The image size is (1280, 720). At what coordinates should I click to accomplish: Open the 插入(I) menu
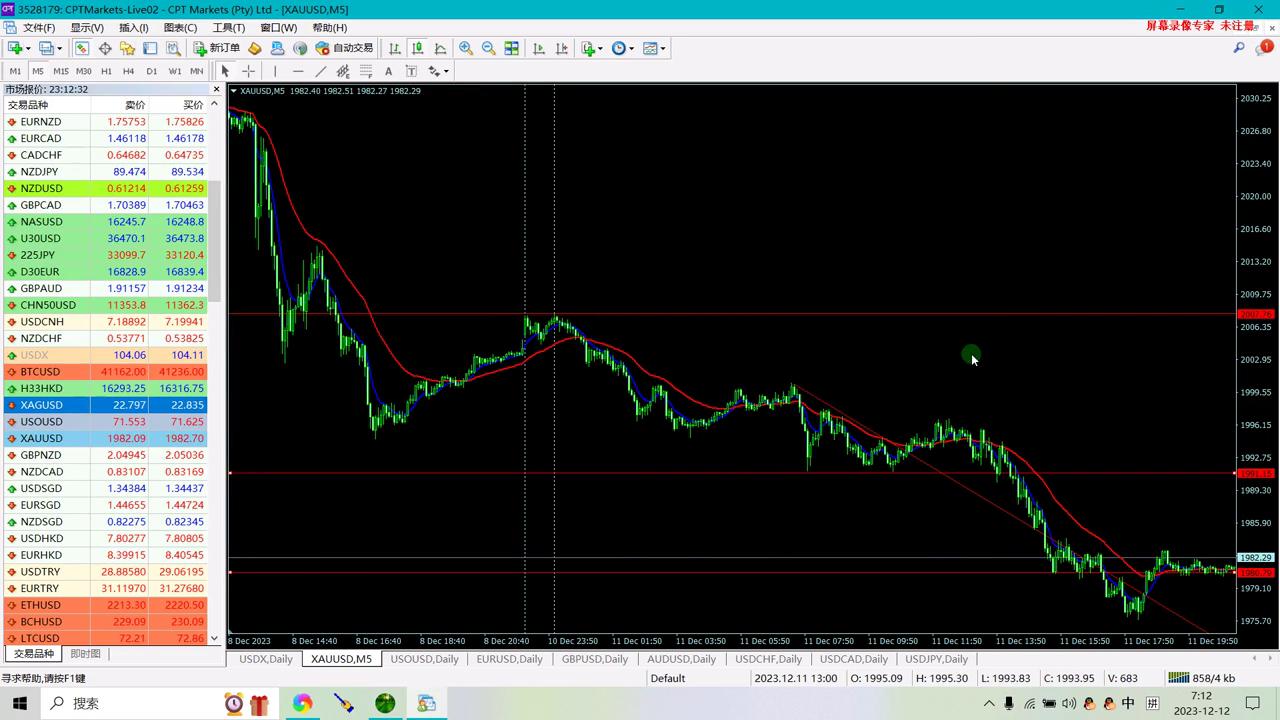click(134, 27)
